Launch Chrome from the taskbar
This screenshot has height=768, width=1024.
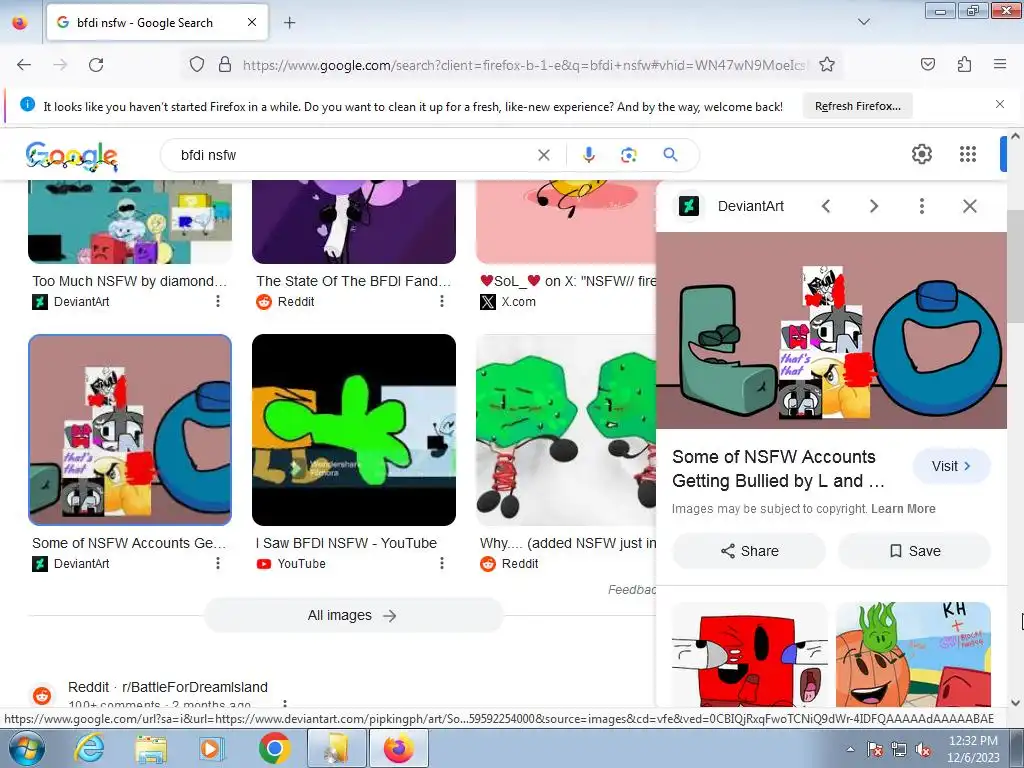click(x=274, y=748)
